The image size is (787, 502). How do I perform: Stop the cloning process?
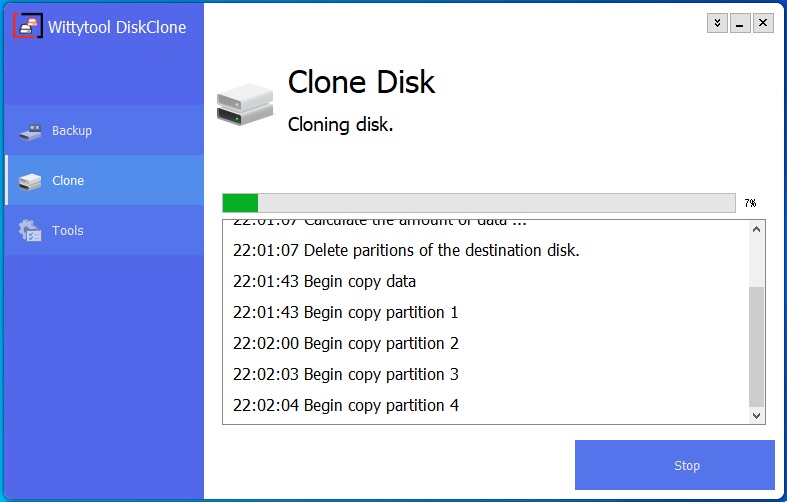[x=675, y=465]
